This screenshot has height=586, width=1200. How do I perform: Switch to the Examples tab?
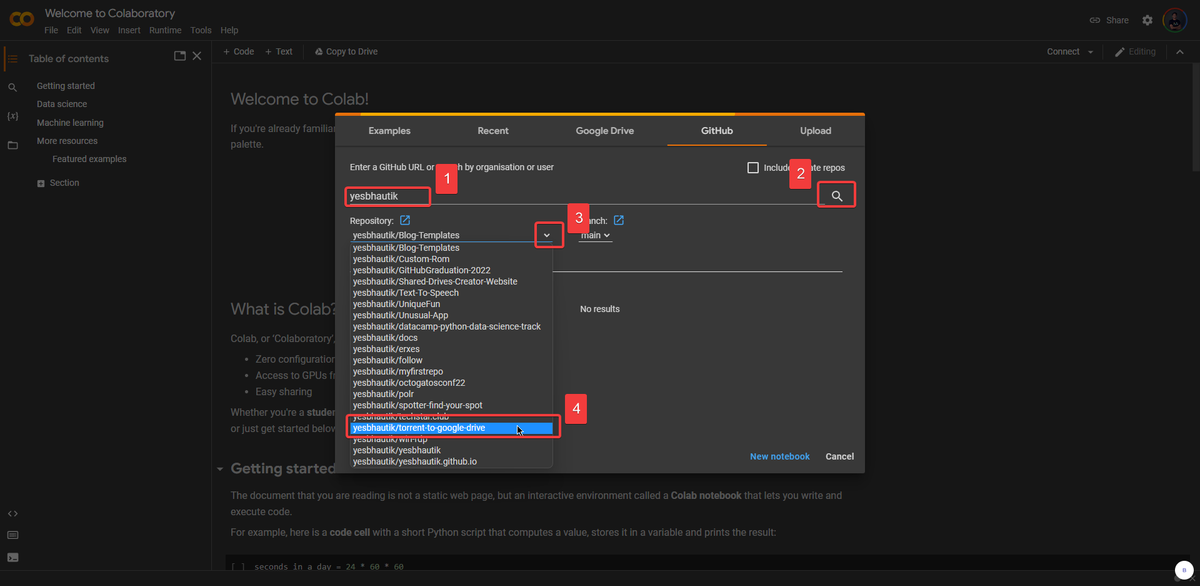tap(389, 130)
